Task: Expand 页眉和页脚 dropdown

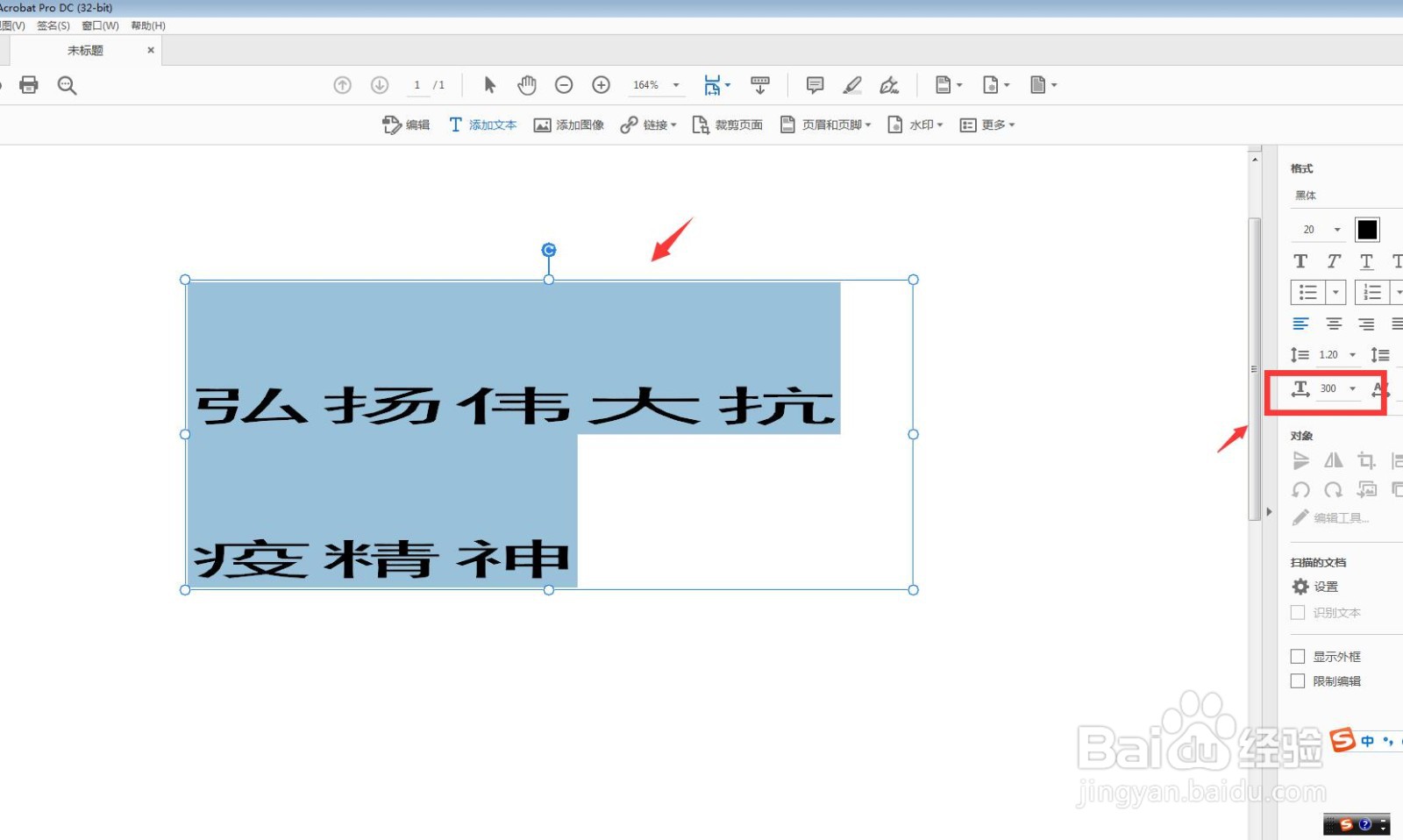Action: click(x=868, y=125)
